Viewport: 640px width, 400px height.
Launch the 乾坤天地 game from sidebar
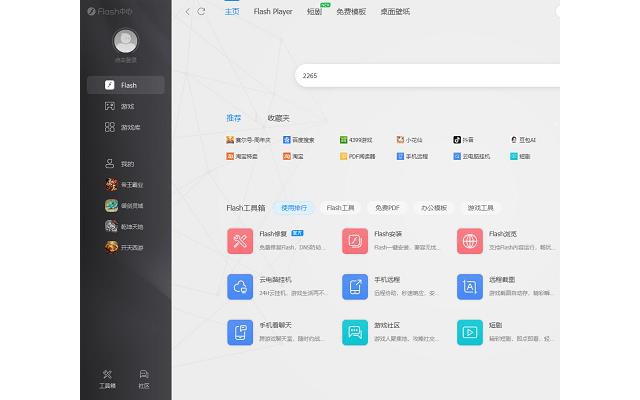[x=126, y=226]
